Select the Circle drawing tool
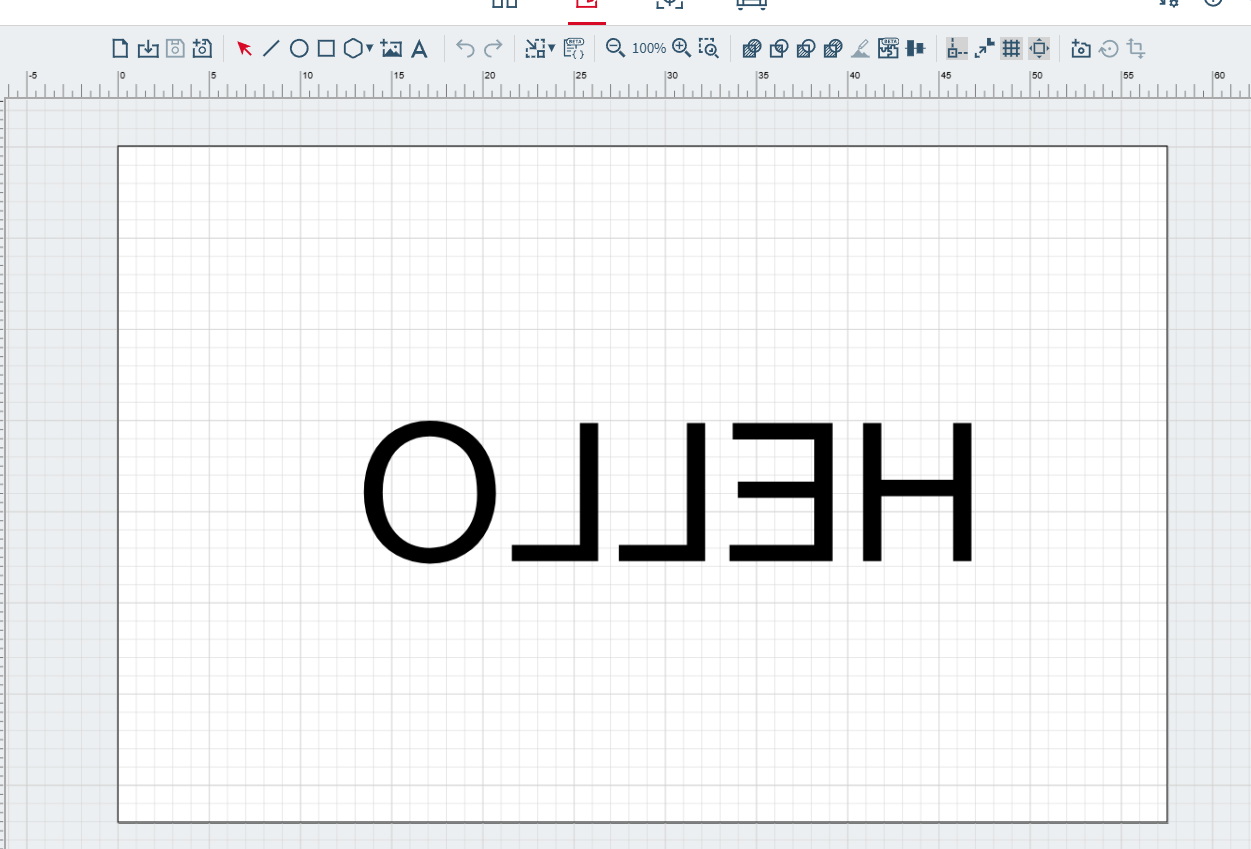This screenshot has height=849, width=1251. click(299, 48)
